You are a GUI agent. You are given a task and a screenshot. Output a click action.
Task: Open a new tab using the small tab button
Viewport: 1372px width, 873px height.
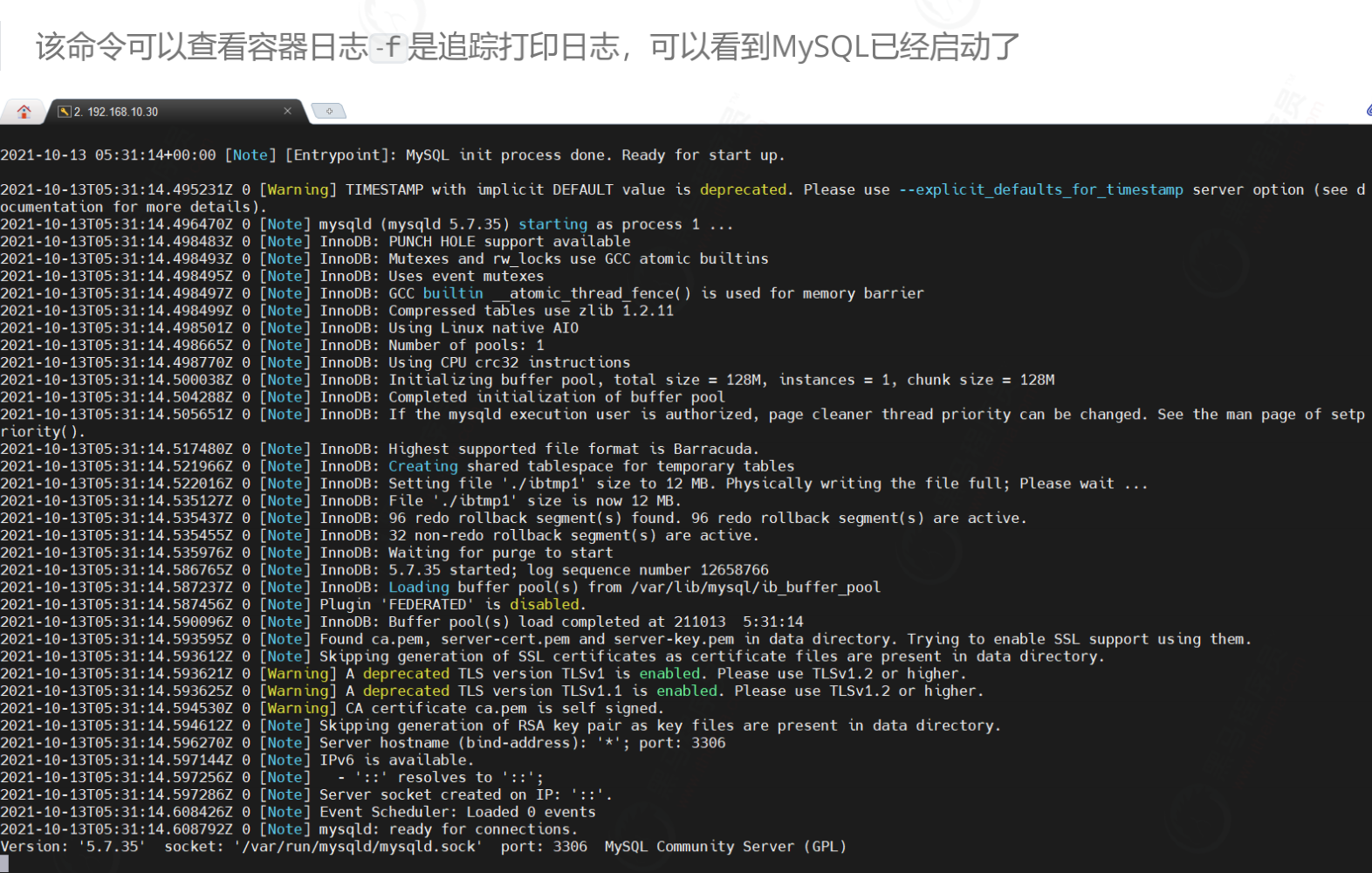click(x=329, y=111)
